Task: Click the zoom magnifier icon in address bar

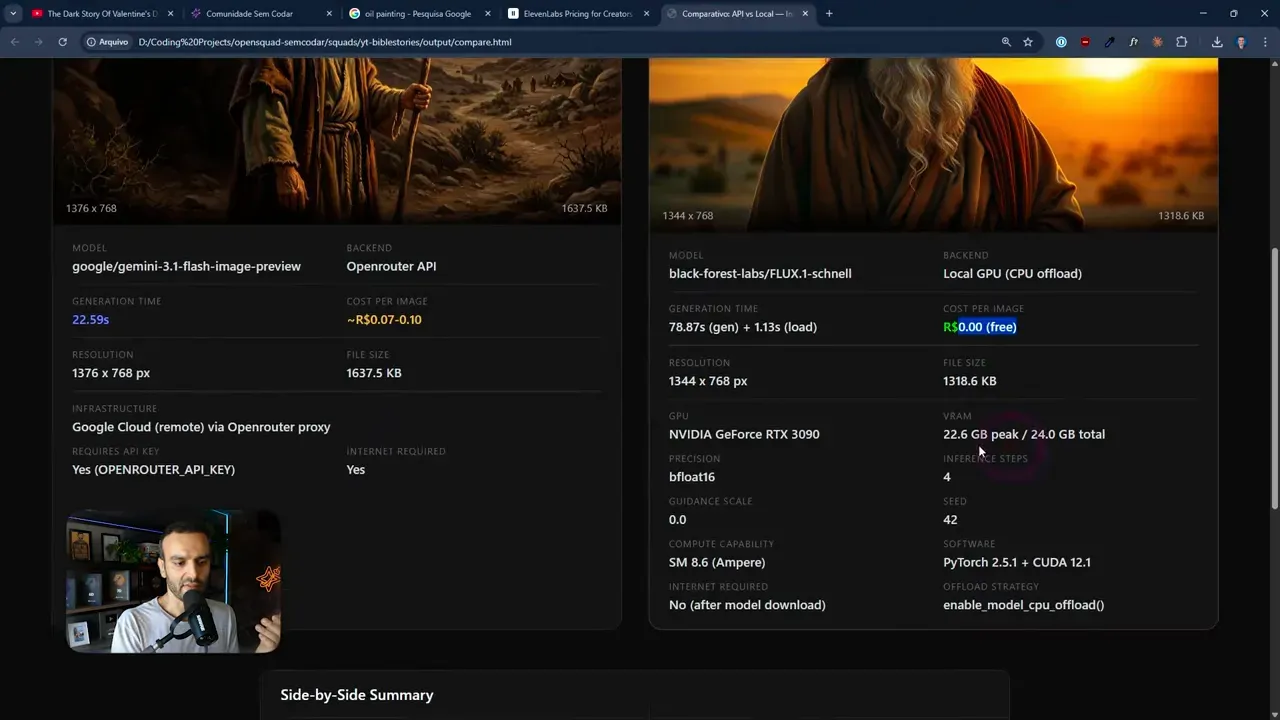Action: (x=1006, y=42)
